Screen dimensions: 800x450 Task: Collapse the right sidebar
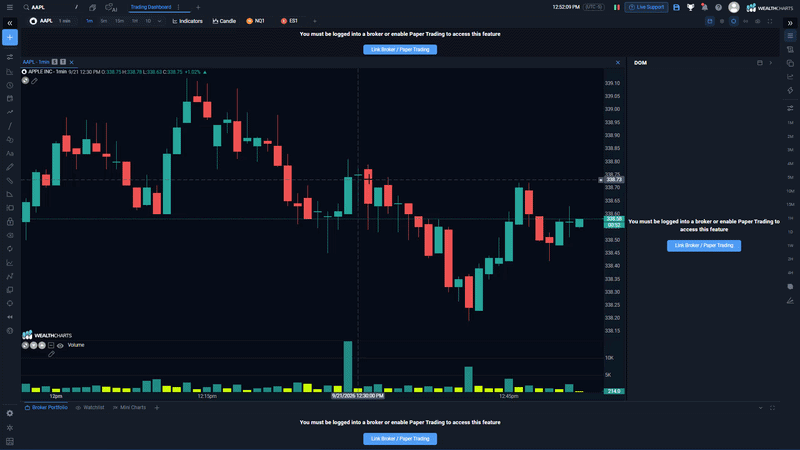tap(790, 23)
